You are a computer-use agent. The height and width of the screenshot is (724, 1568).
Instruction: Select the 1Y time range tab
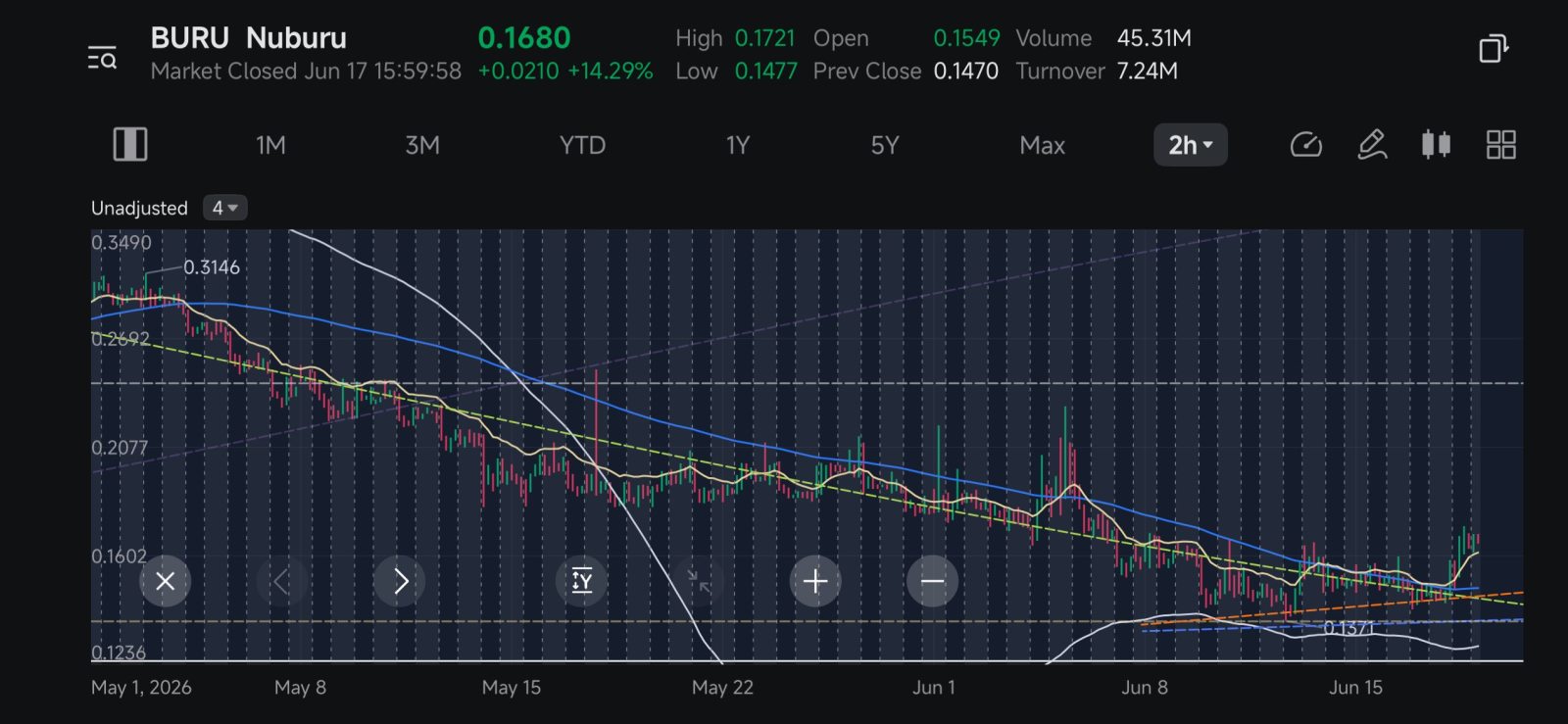[x=738, y=145]
